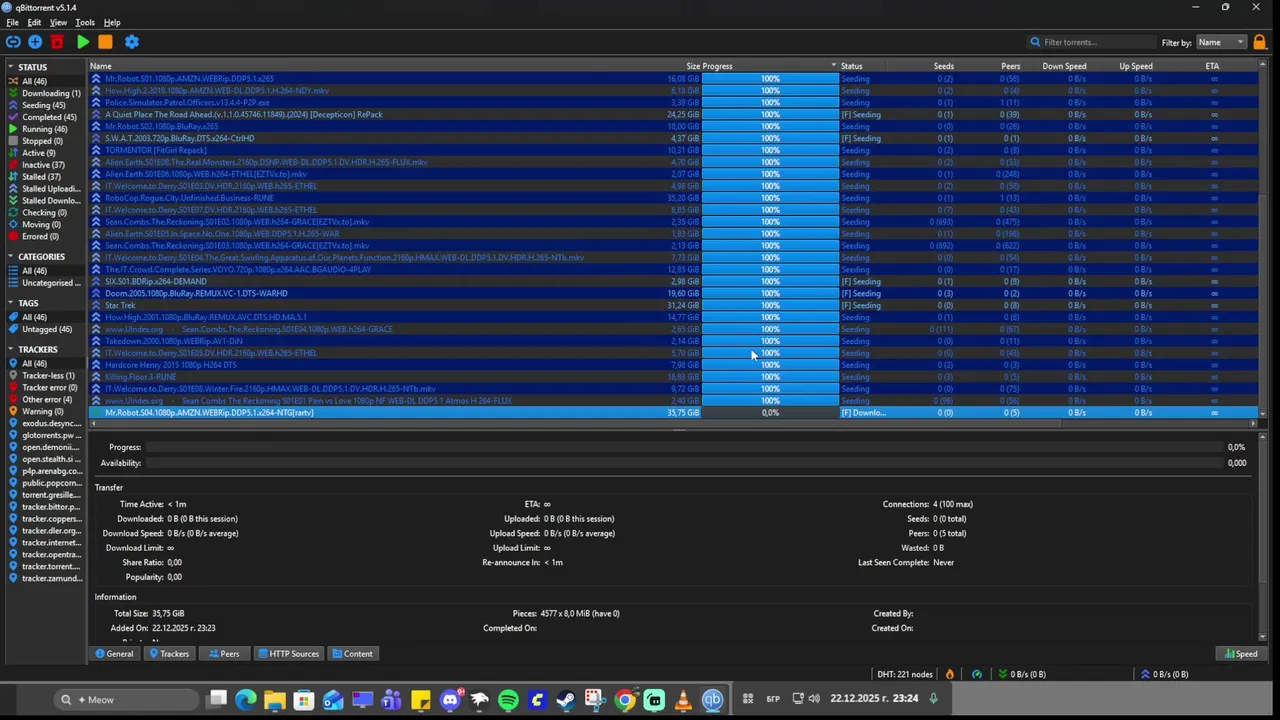
Task: Switch to the HTTP Sources tab
Action: pyautogui.click(x=289, y=654)
